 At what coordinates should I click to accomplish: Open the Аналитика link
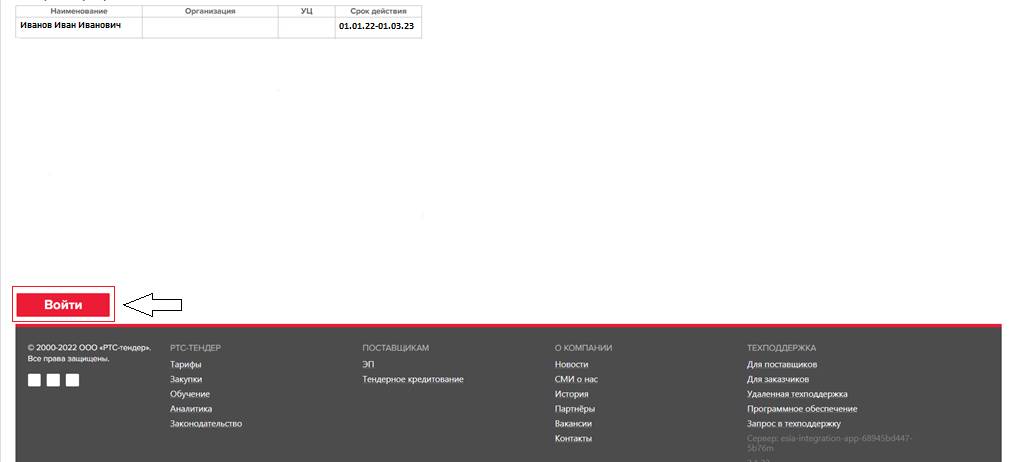[190, 409]
